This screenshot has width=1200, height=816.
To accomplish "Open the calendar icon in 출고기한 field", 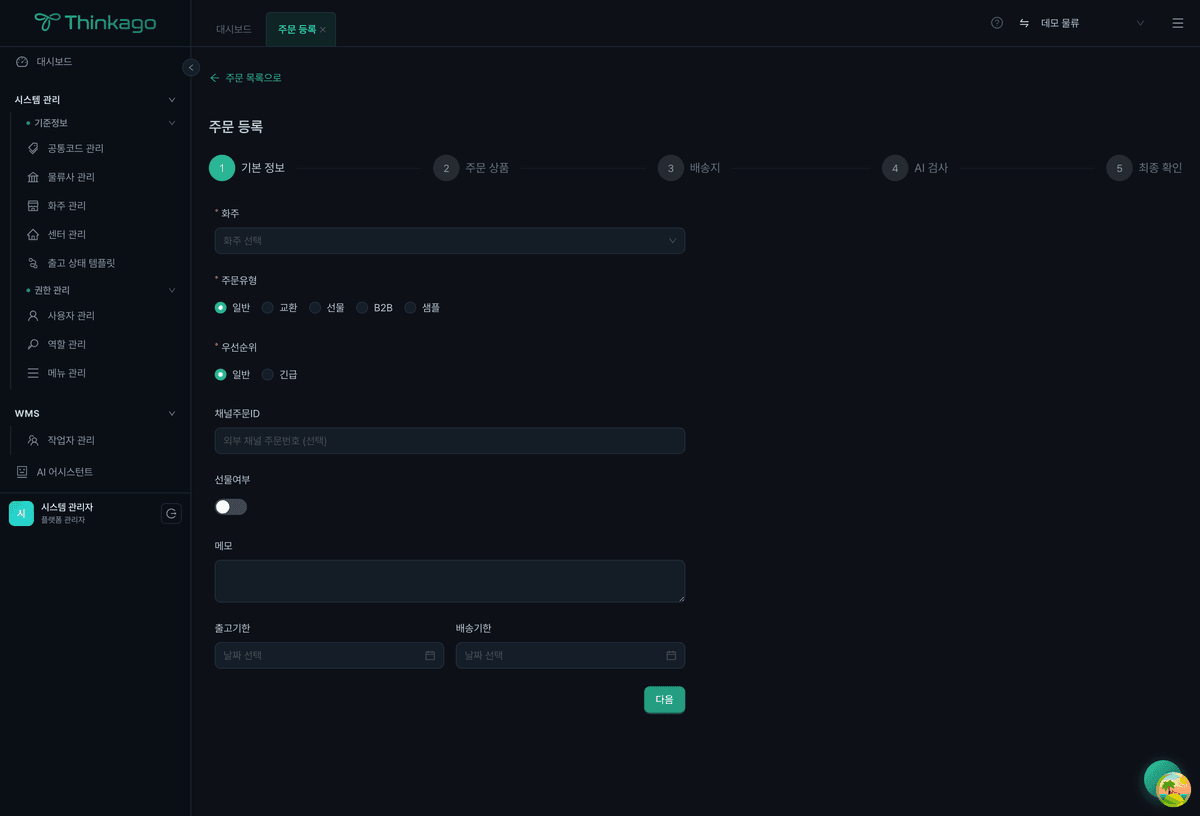I will click(x=430, y=656).
